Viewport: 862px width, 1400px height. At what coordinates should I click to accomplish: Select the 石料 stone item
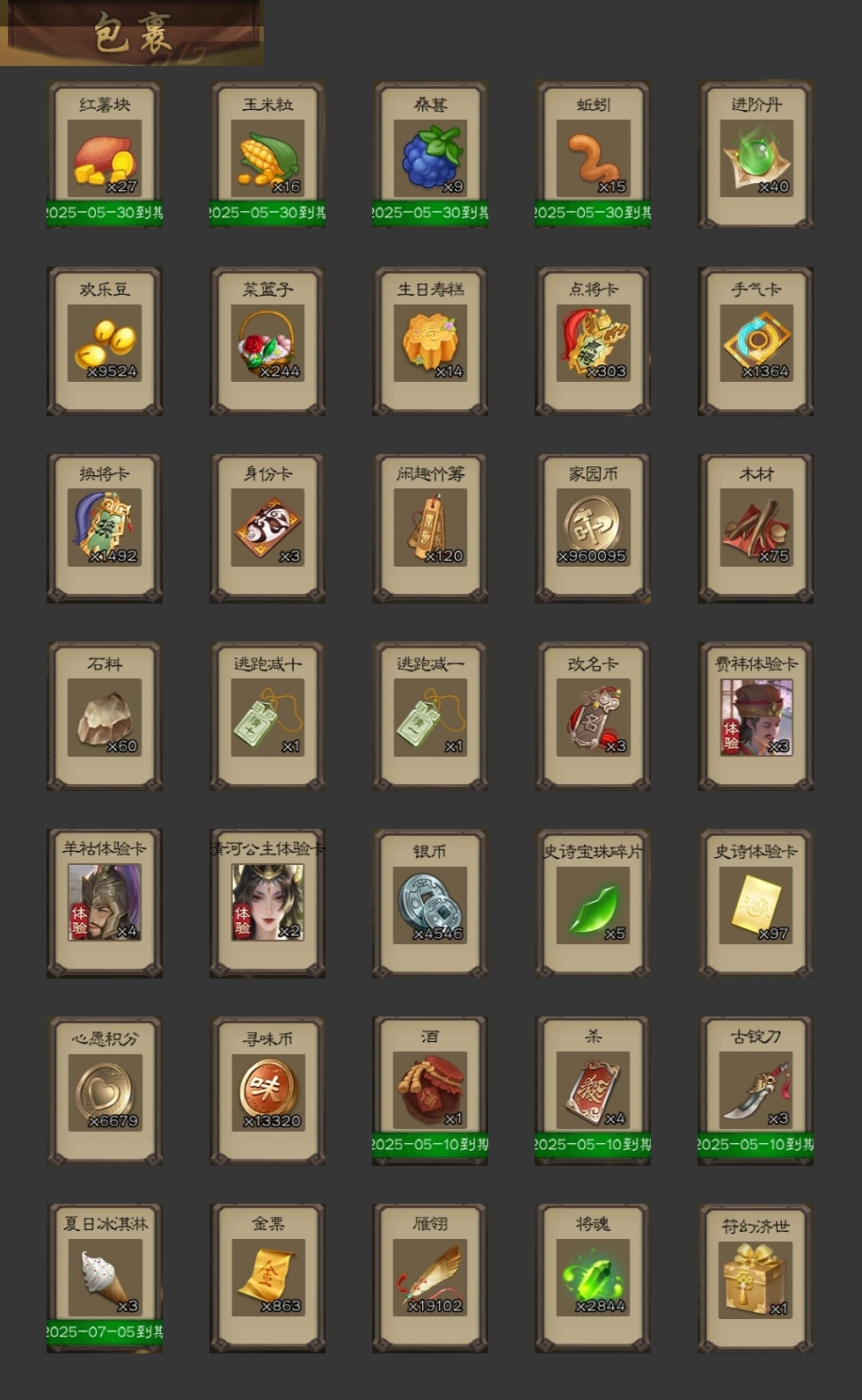click(x=105, y=716)
